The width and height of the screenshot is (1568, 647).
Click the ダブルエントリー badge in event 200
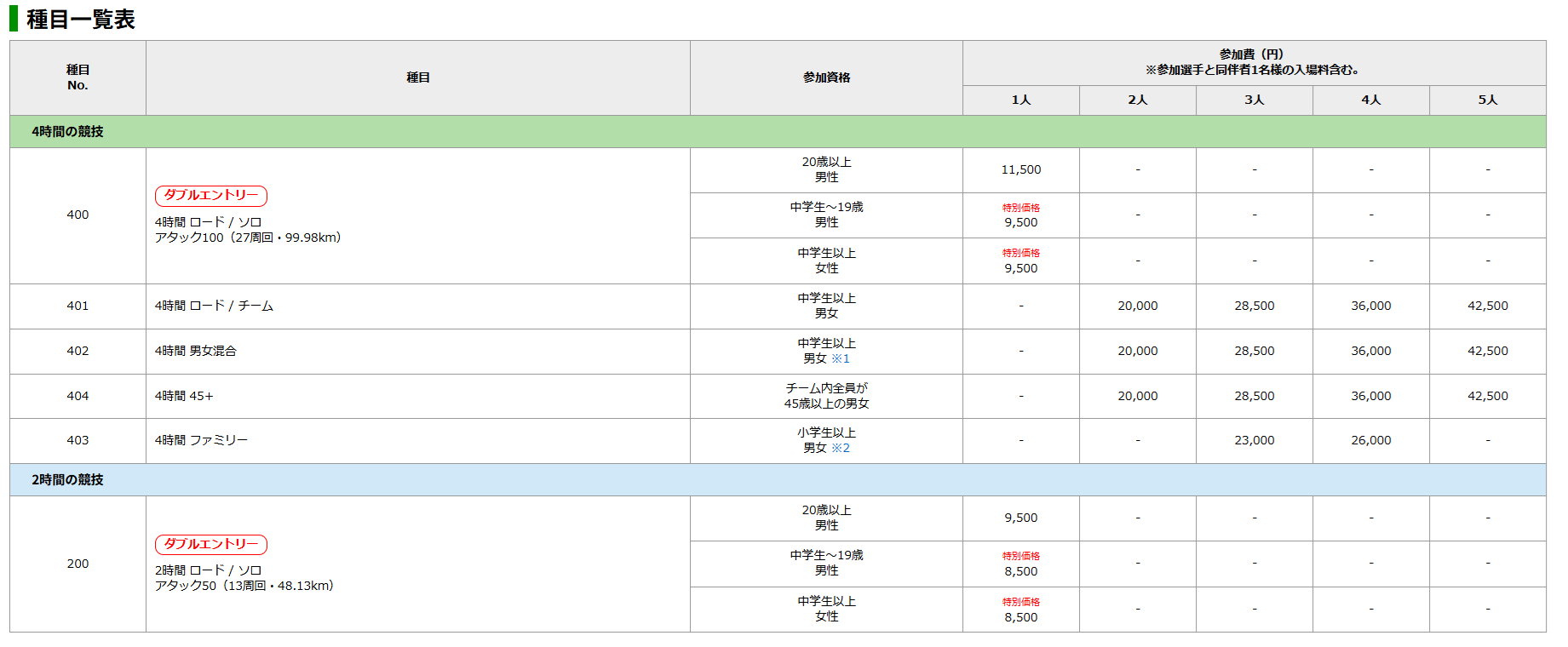211,544
